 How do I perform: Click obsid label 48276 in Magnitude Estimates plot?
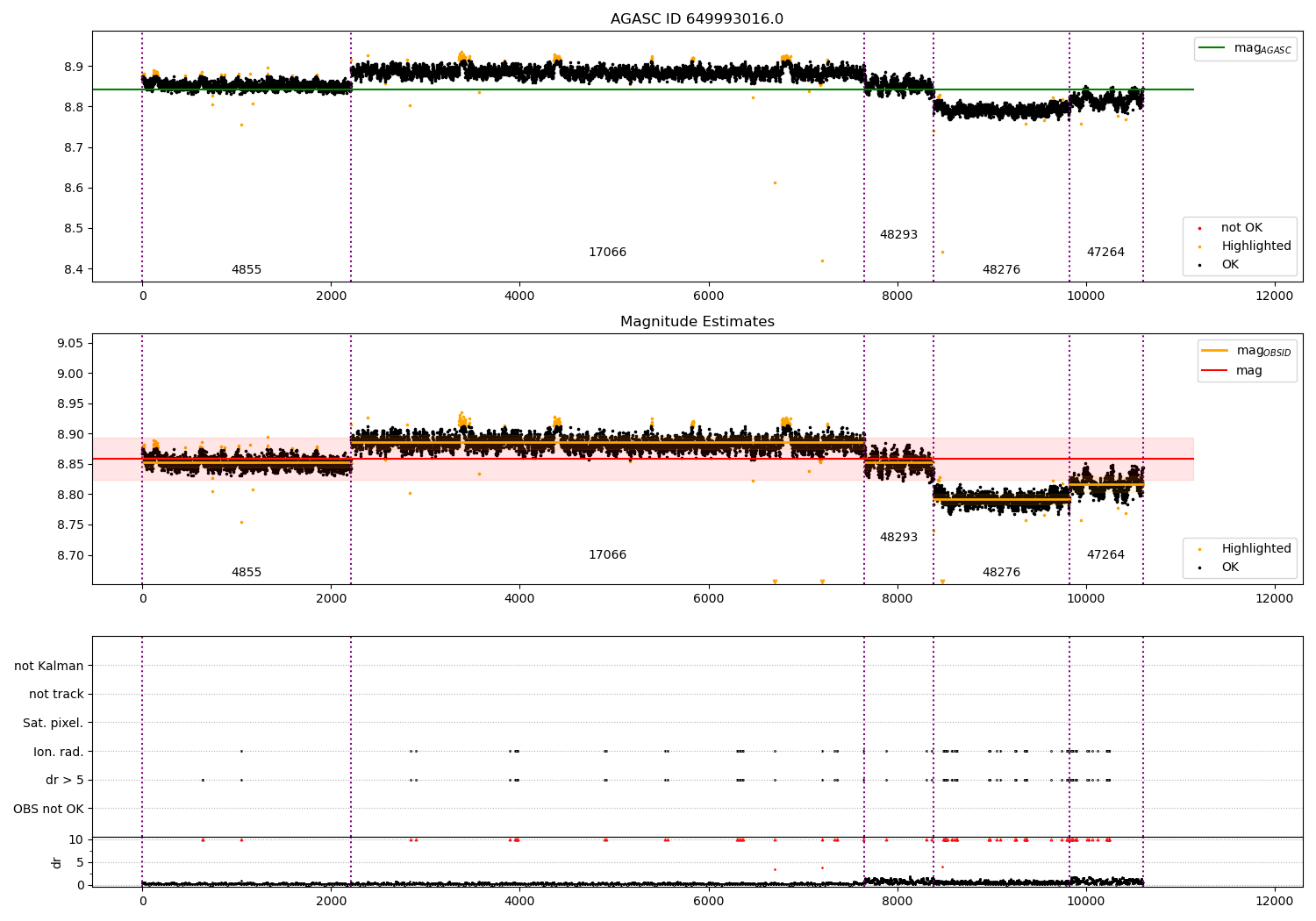pyautogui.click(x=1001, y=573)
